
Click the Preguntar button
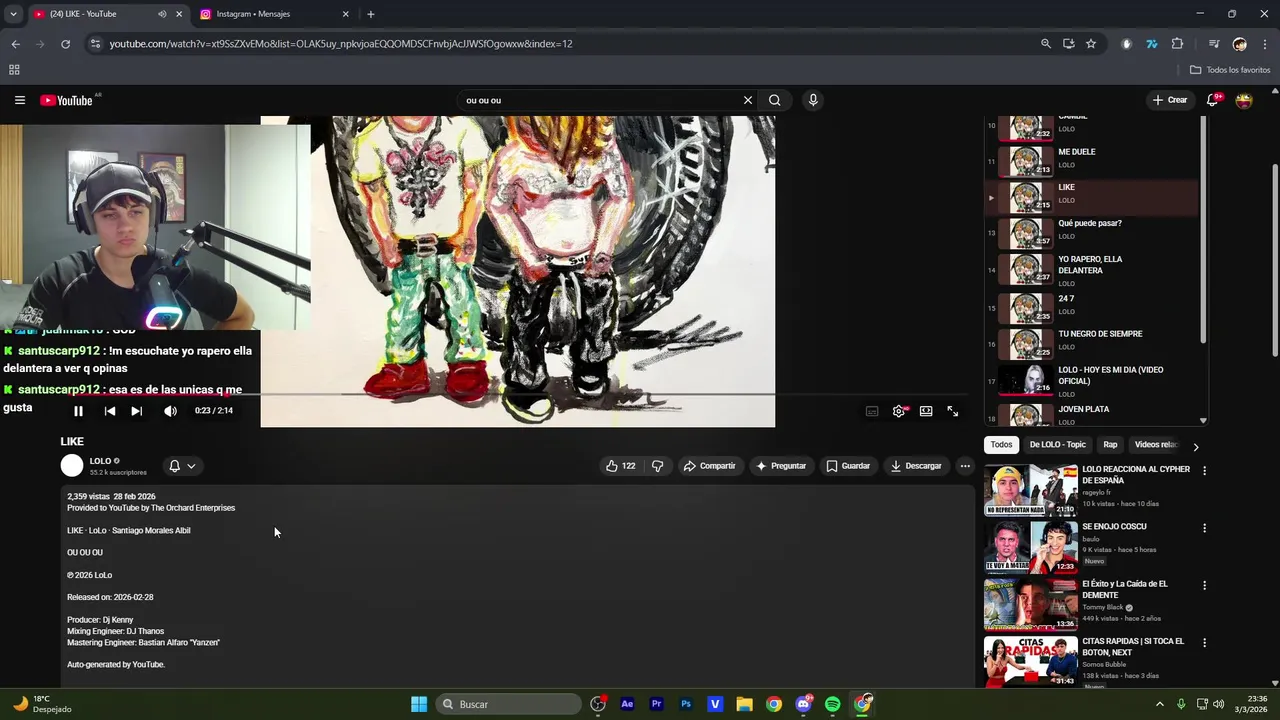click(x=781, y=466)
